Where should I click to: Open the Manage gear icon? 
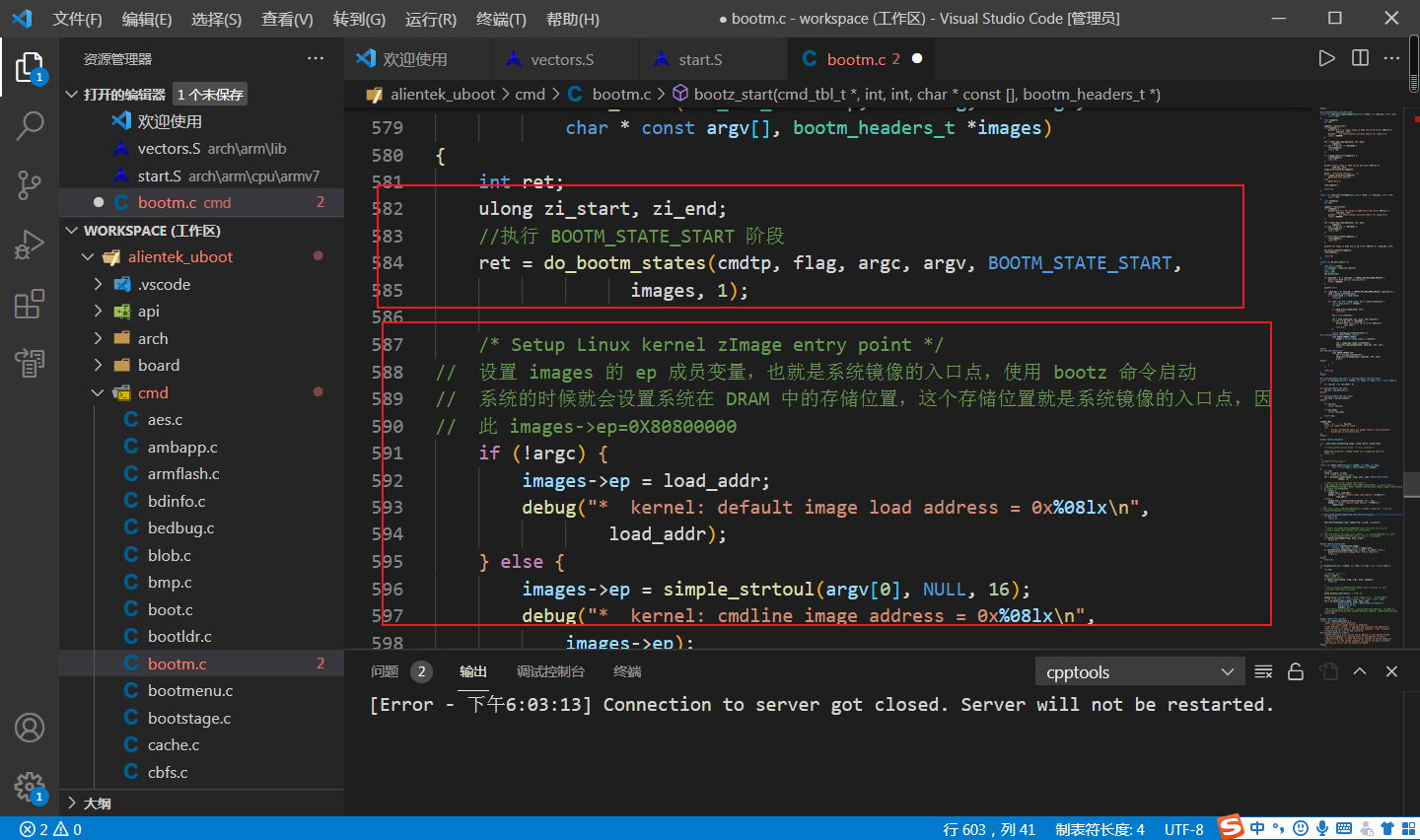point(30,787)
